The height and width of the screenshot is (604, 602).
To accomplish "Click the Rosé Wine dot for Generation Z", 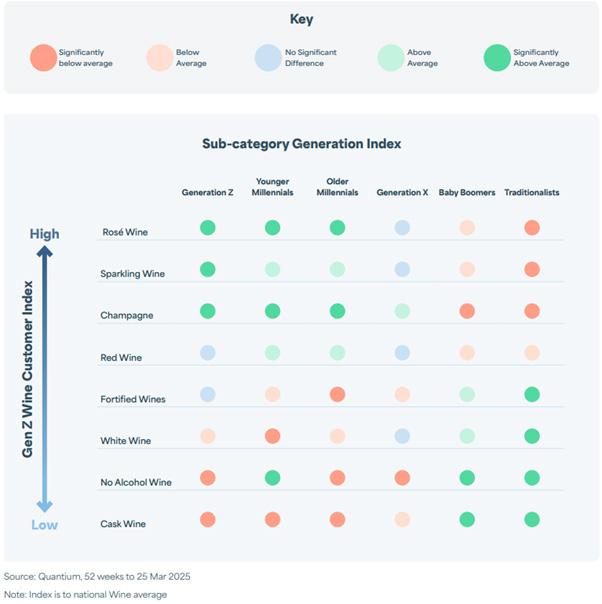I will 207,228.
